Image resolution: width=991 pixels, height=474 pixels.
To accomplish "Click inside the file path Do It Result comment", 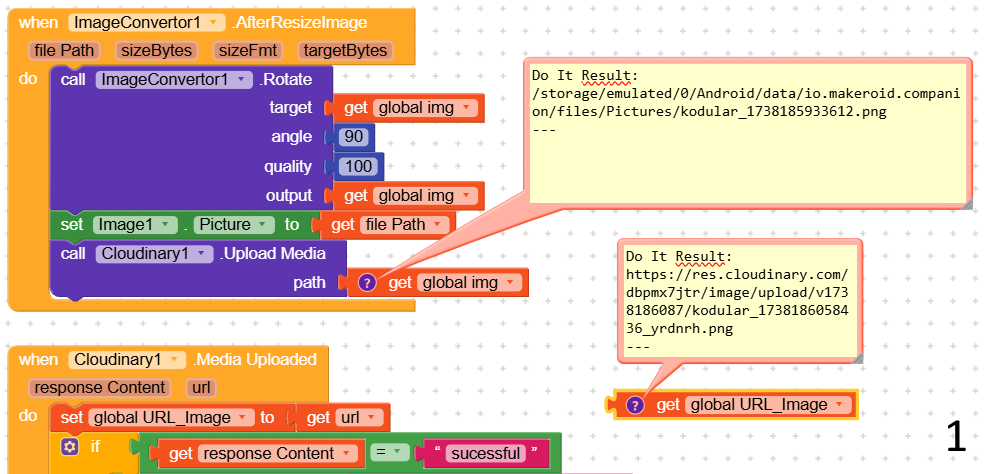I will [x=747, y=131].
